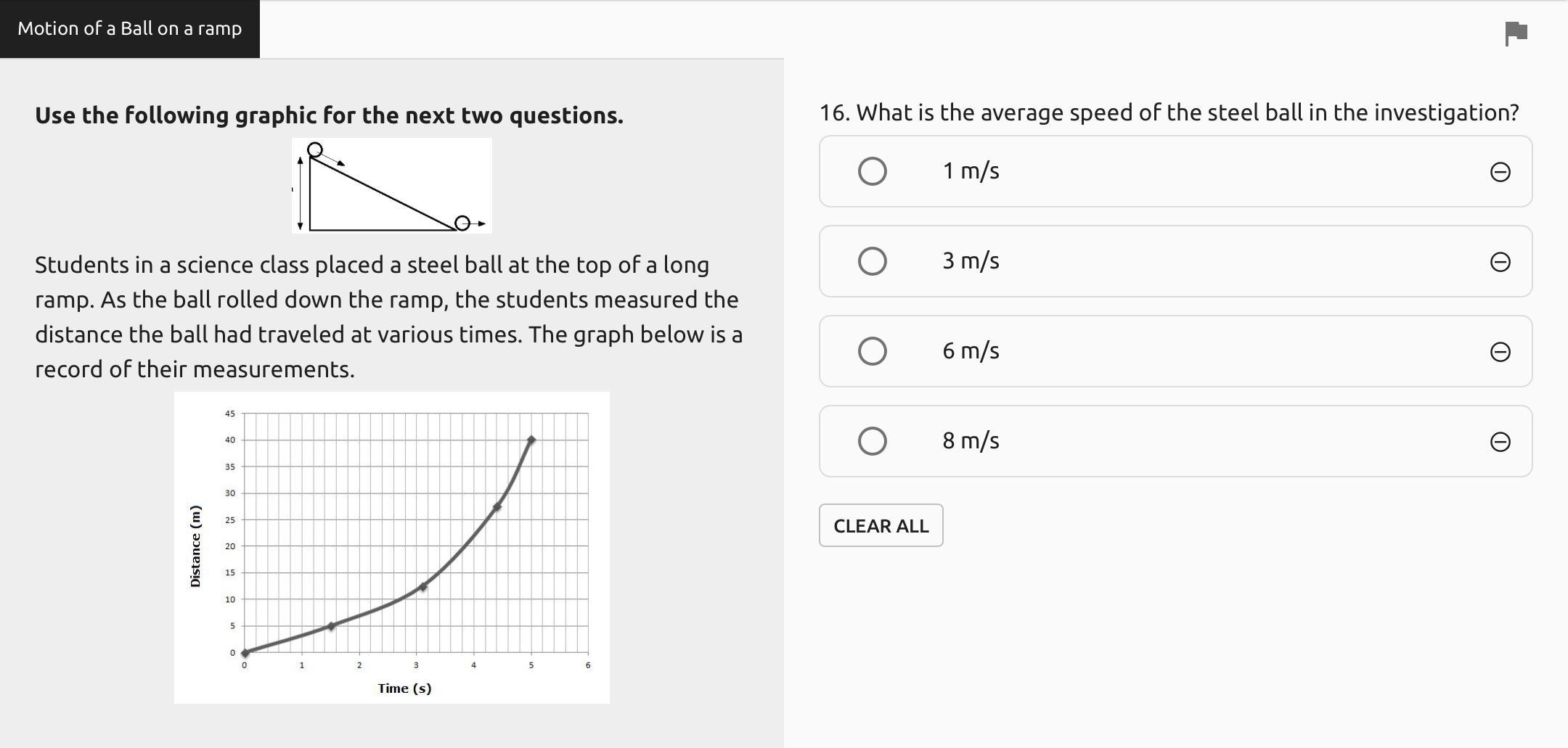Open the Motion of a Ball on a ramp tab

click(x=130, y=29)
